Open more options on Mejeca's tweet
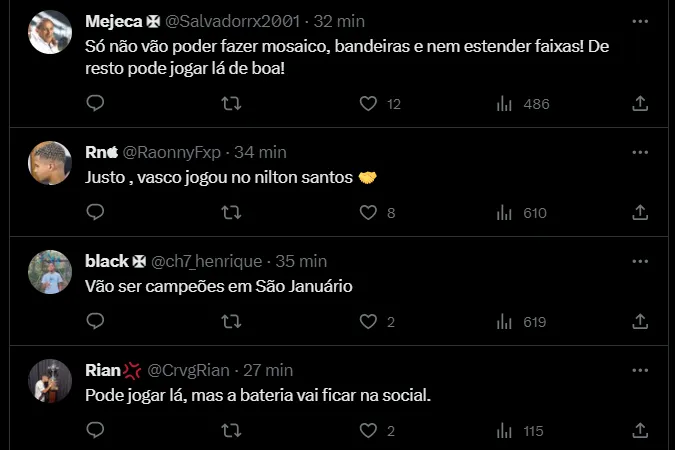 640,20
